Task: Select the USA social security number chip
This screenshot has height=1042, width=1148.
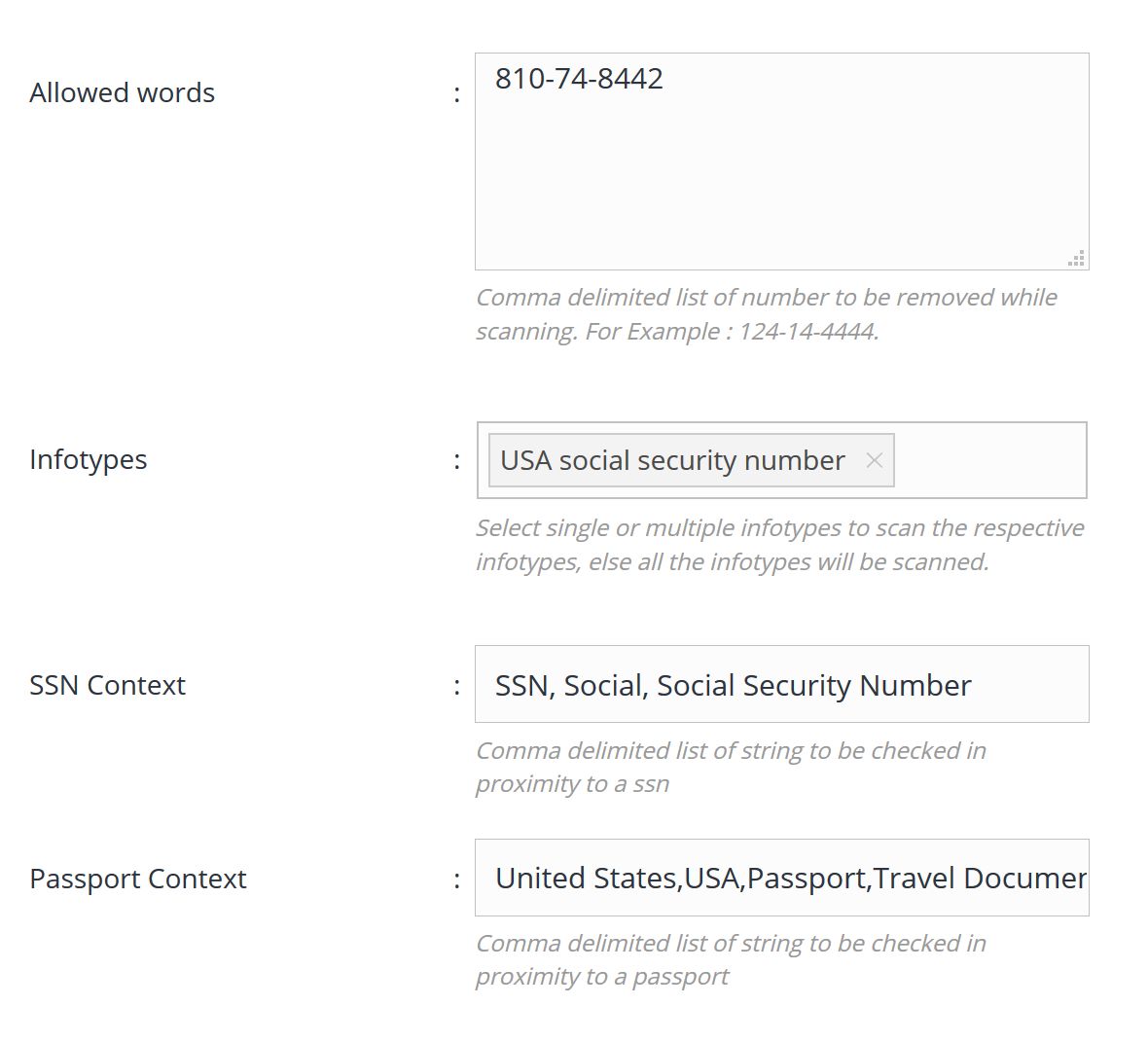Action: pyautogui.click(x=672, y=460)
